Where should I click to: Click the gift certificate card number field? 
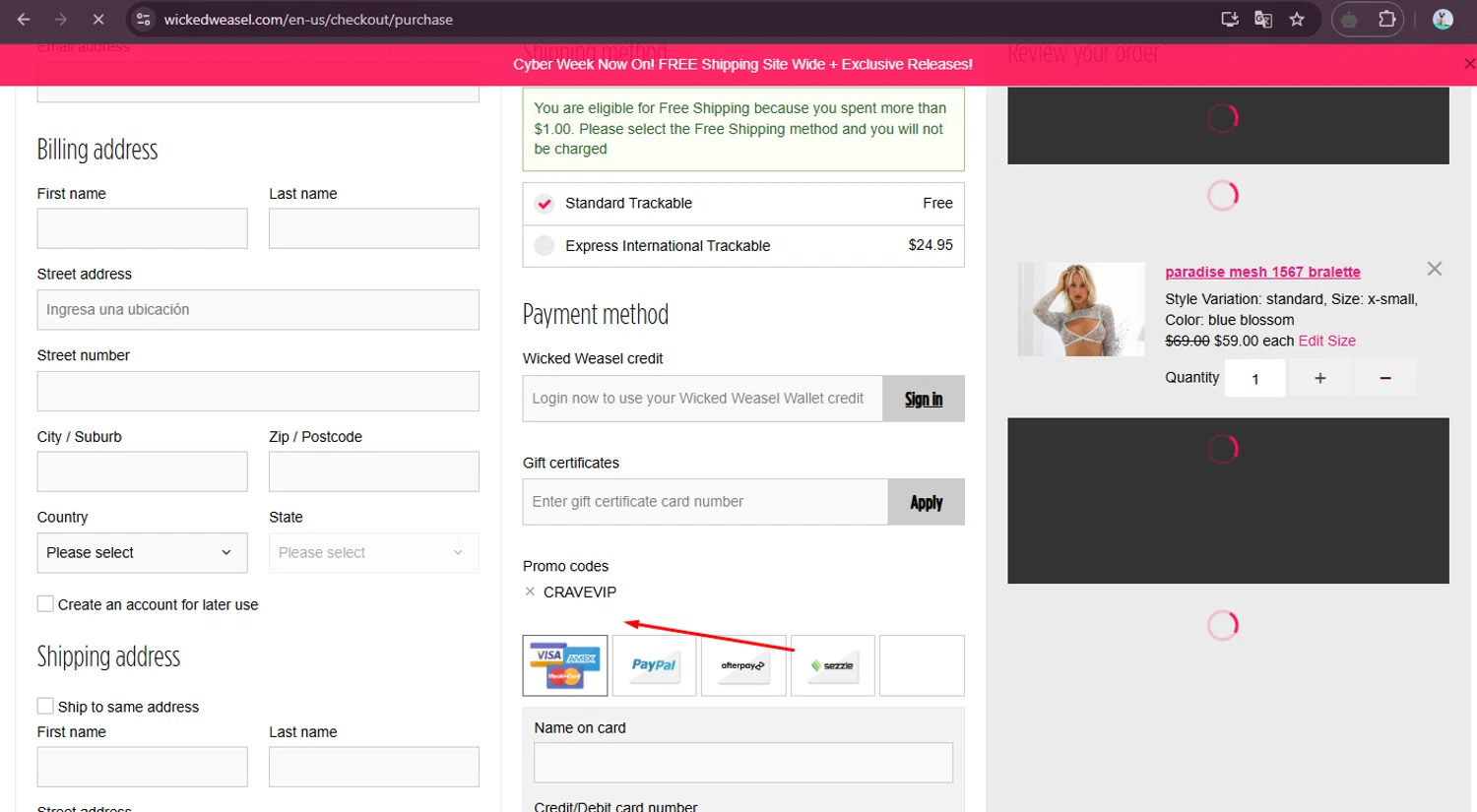coord(705,502)
